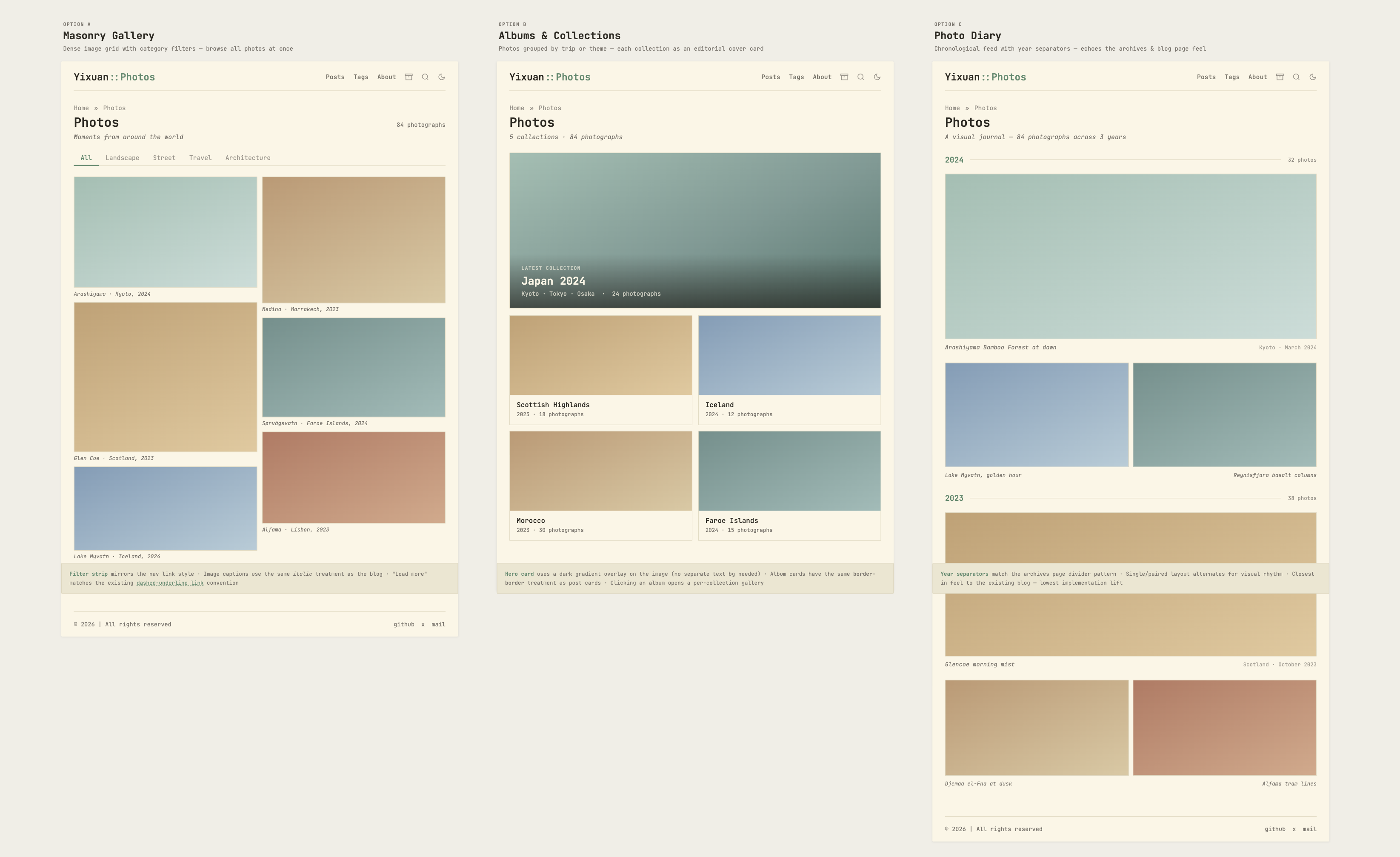The width and height of the screenshot is (1400, 857).
Task: Click search icon in Option B header
Action: pyautogui.click(x=861, y=77)
